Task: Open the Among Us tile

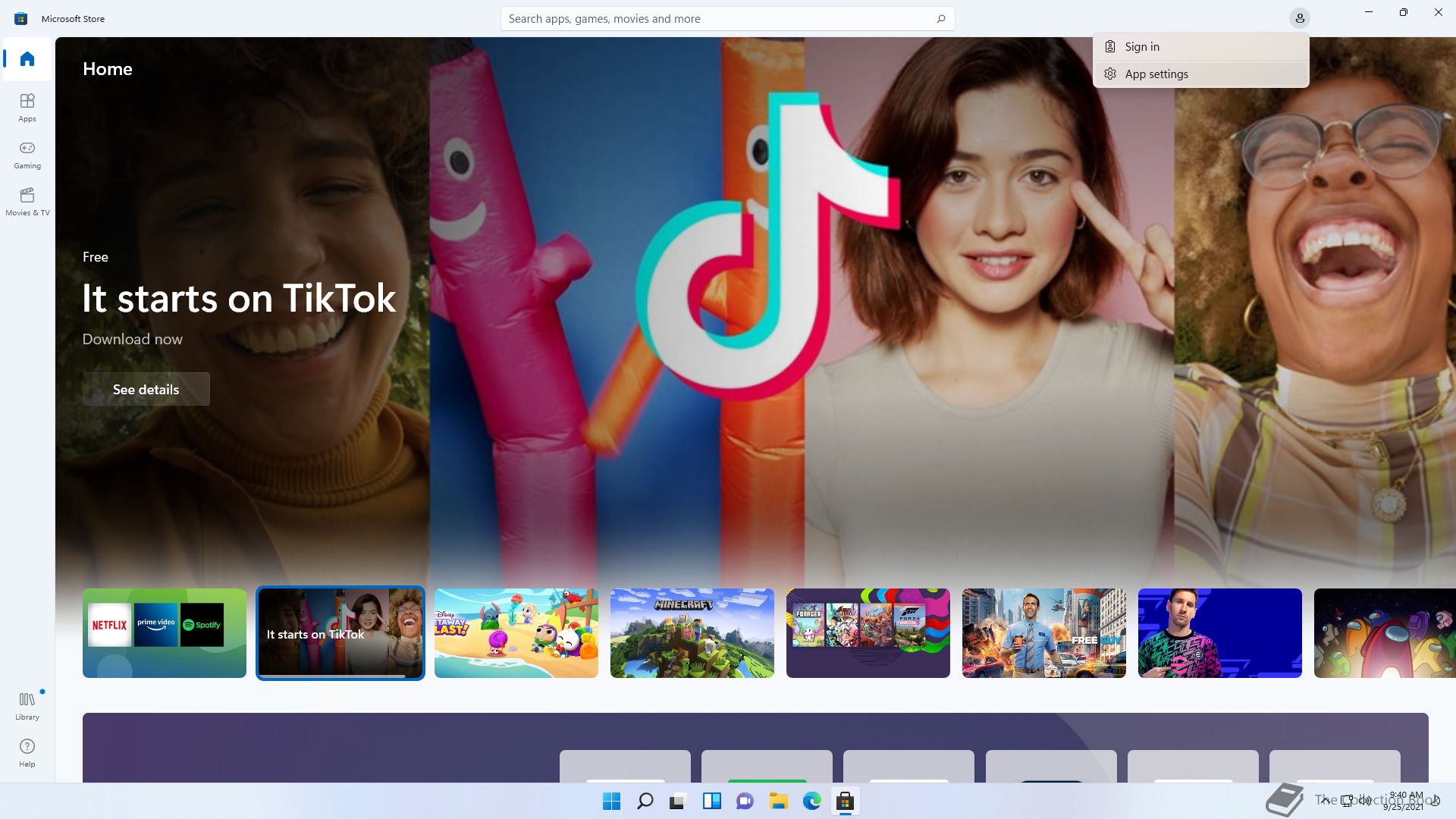Action: 1385,633
